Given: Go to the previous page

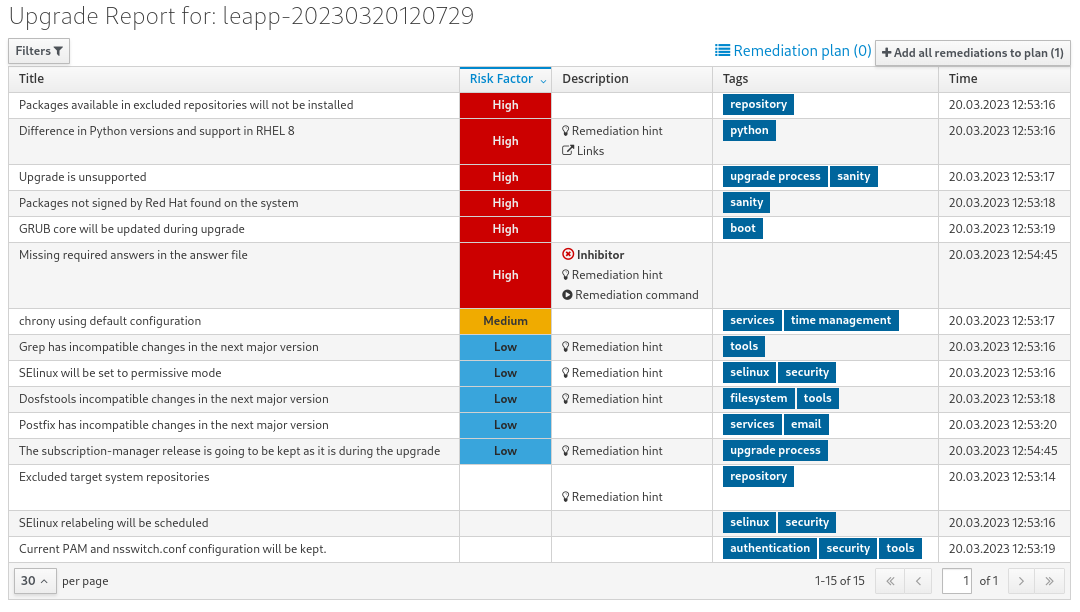Looking at the screenshot, I should pos(918,581).
